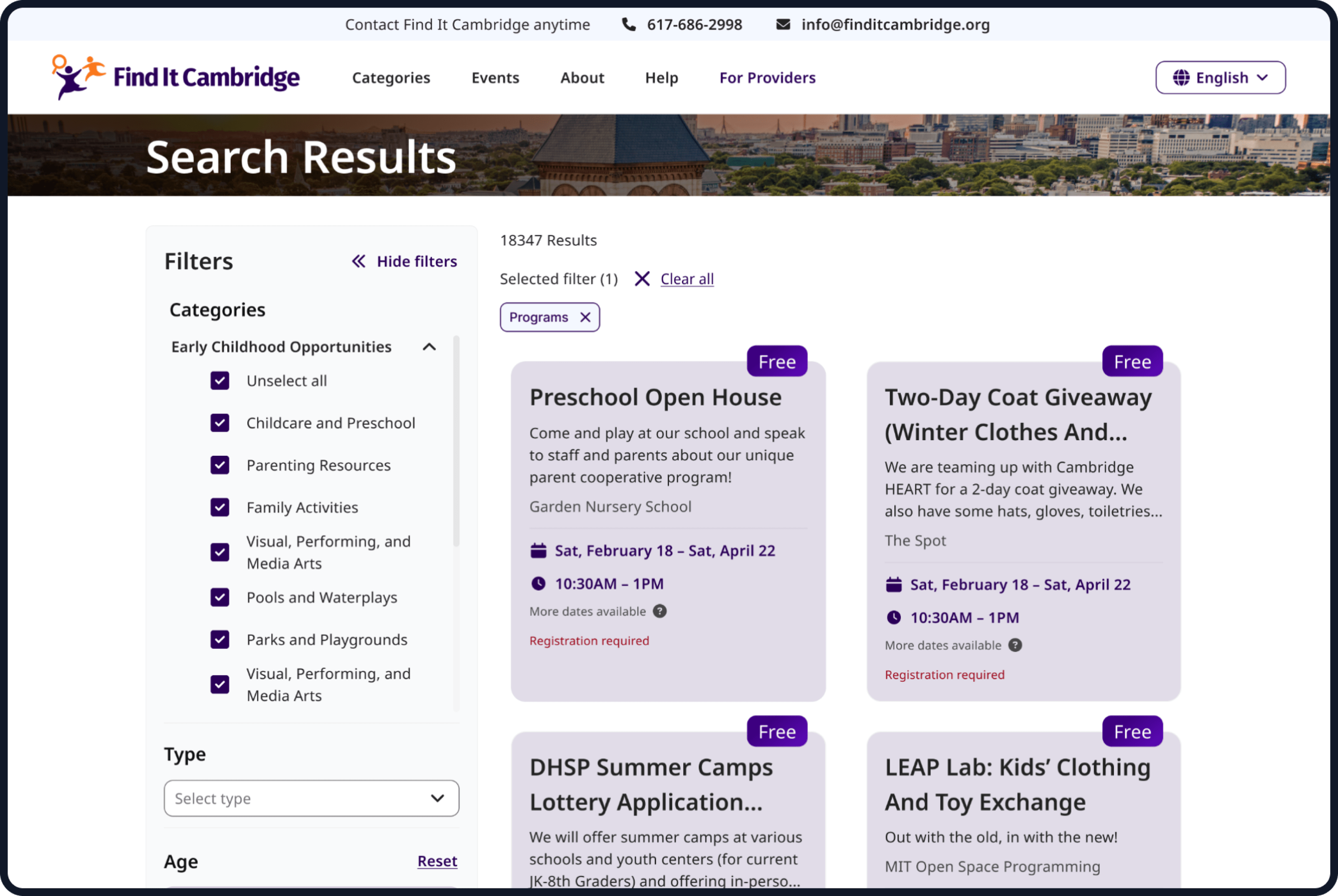
Task: Click "Registration required" on Two-Day Coat Giveaway
Action: tap(944, 675)
